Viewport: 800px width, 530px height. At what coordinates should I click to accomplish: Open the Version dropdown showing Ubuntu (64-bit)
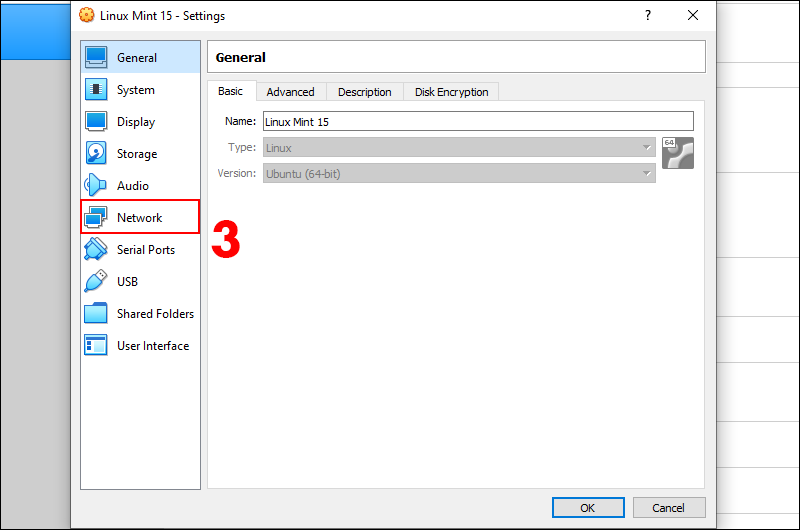[459, 173]
